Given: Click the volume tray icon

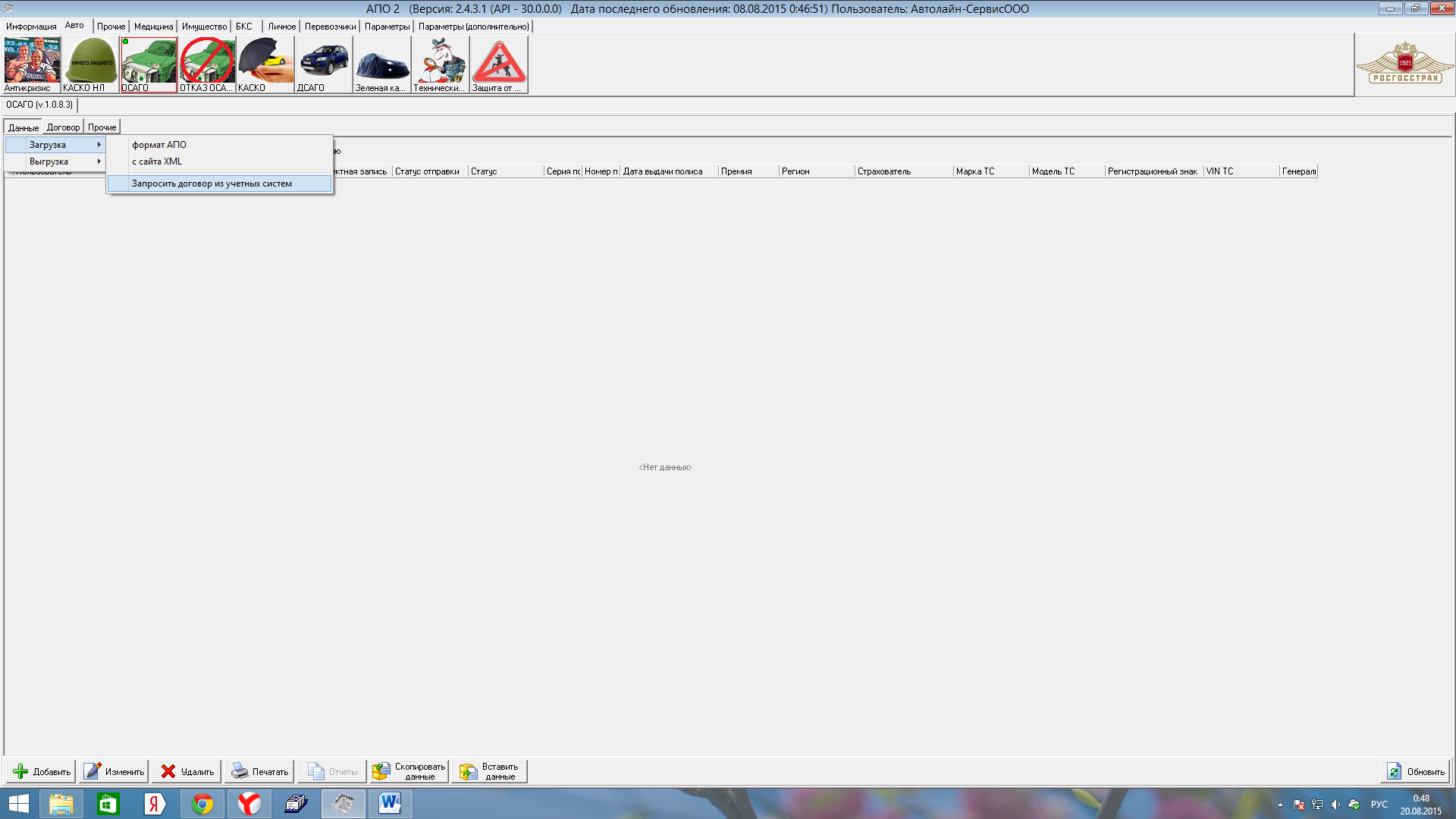Looking at the screenshot, I should pos(1335,805).
